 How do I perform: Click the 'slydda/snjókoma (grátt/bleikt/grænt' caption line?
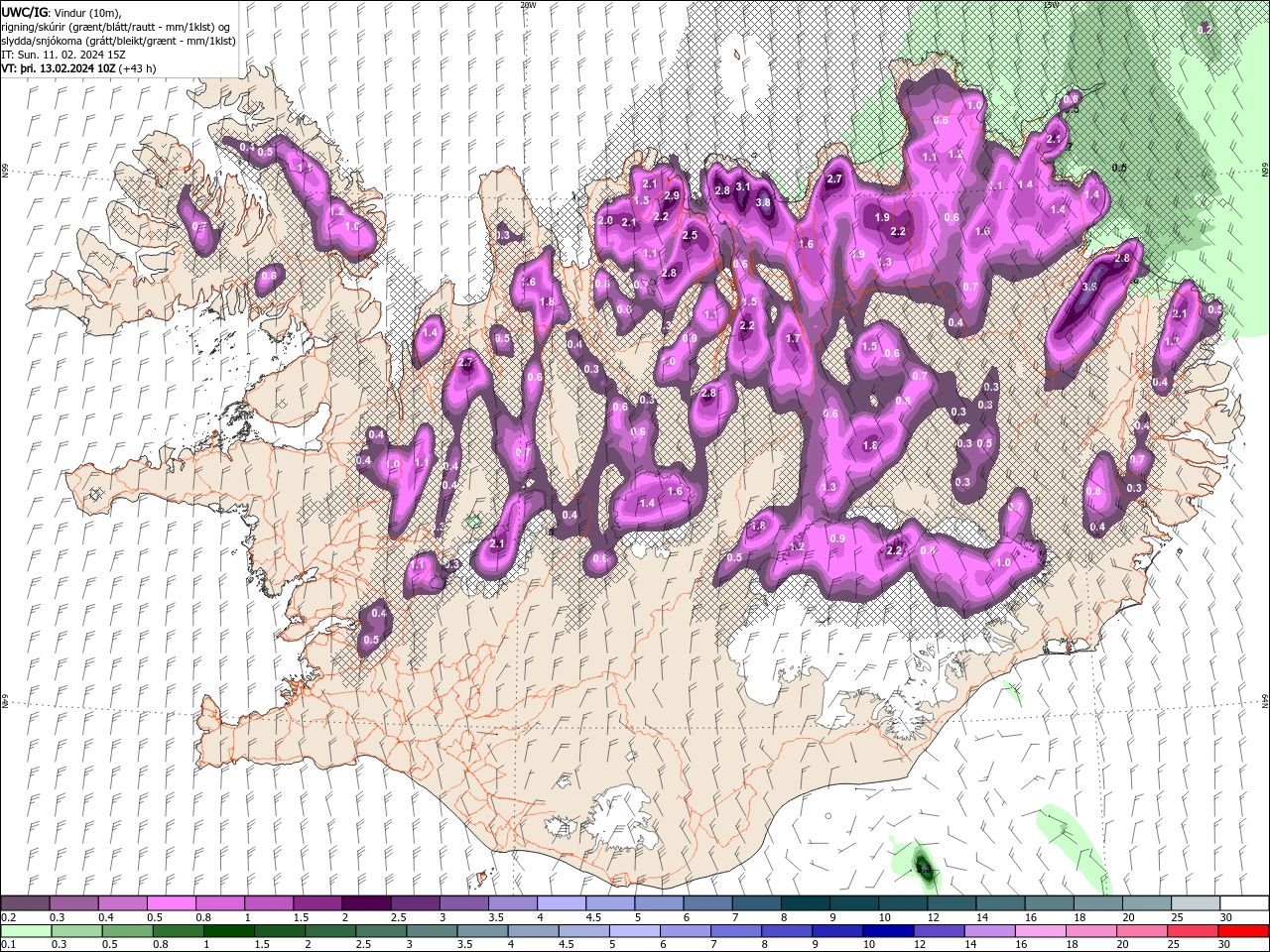click(118, 40)
